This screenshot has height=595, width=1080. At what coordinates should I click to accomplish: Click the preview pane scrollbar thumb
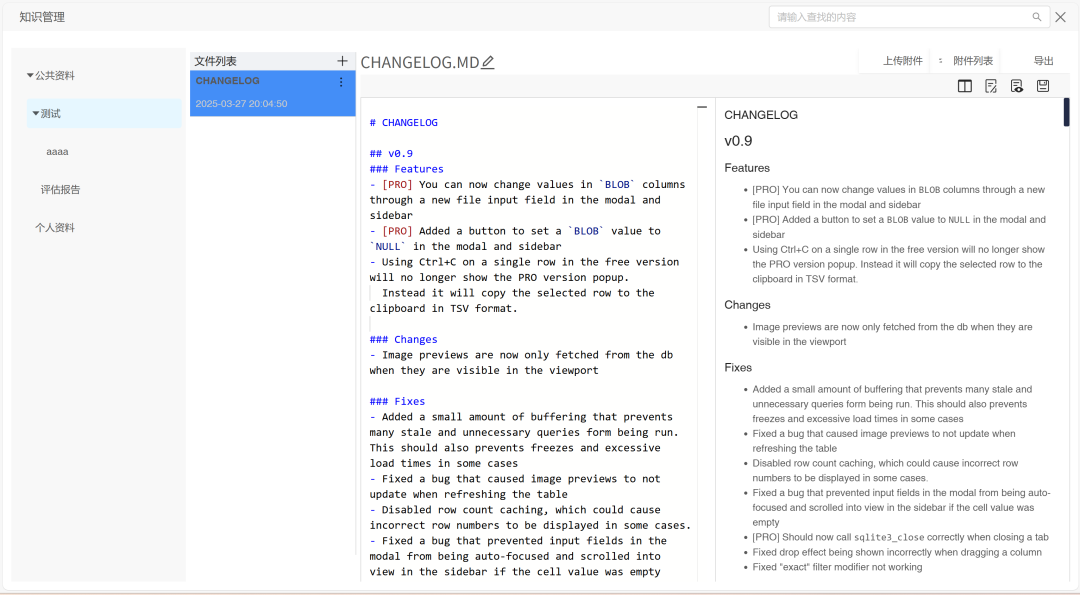[x=1066, y=112]
